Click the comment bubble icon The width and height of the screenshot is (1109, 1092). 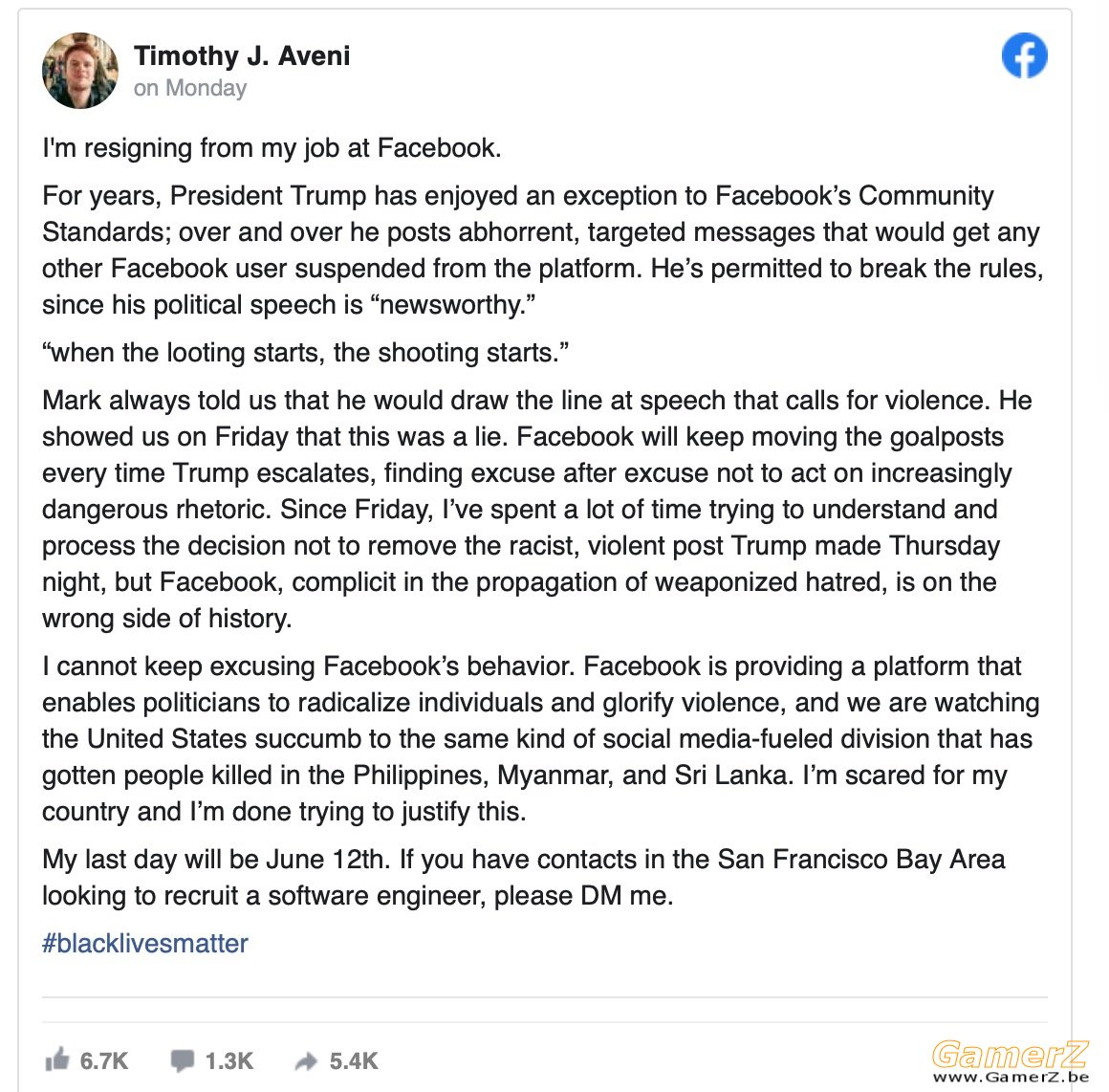182,1060
